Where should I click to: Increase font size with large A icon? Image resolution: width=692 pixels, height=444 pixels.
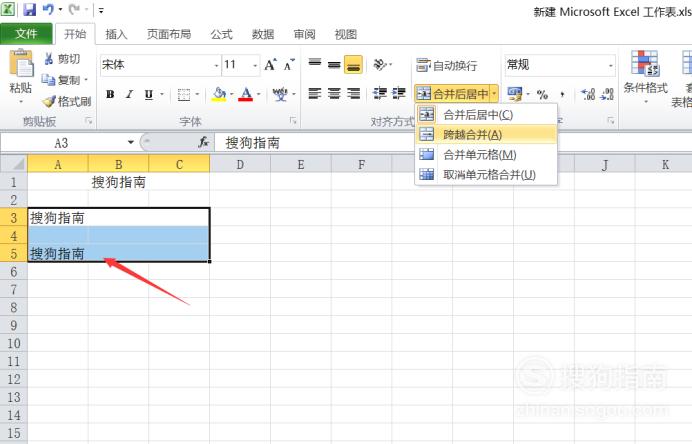pyautogui.click(x=270, y=65)
